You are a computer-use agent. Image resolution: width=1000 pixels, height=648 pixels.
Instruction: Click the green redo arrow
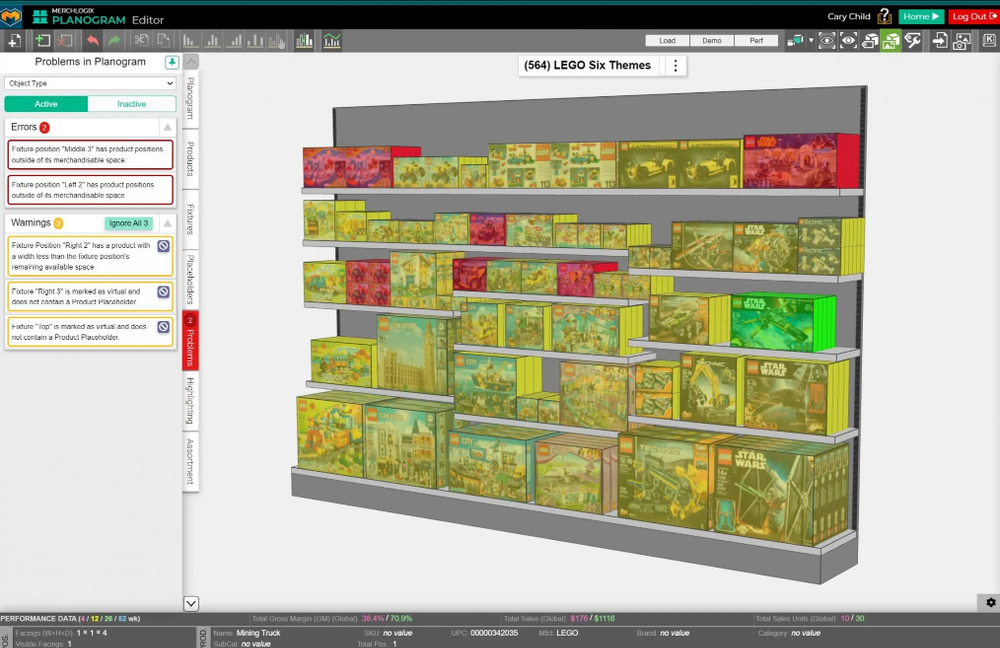point(114,41)
